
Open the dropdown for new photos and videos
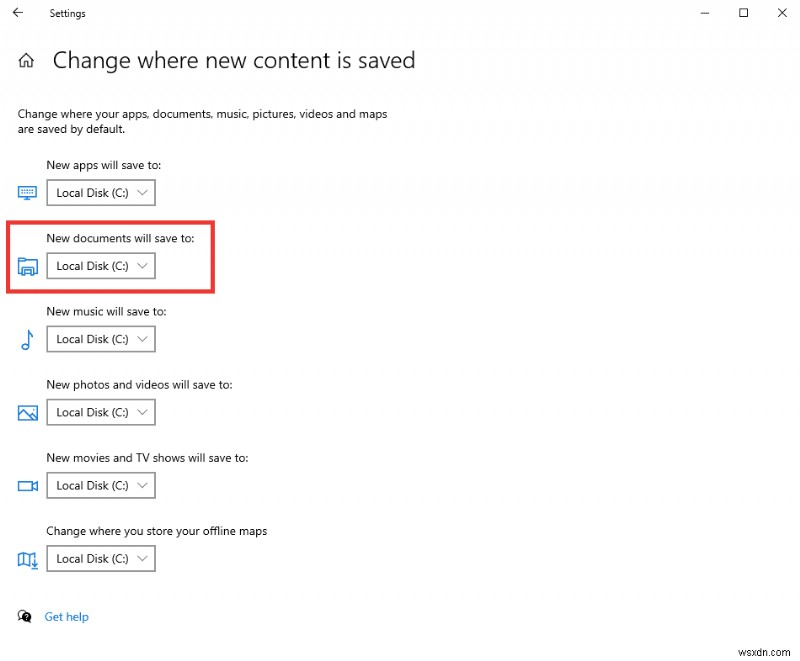point(100,412)
